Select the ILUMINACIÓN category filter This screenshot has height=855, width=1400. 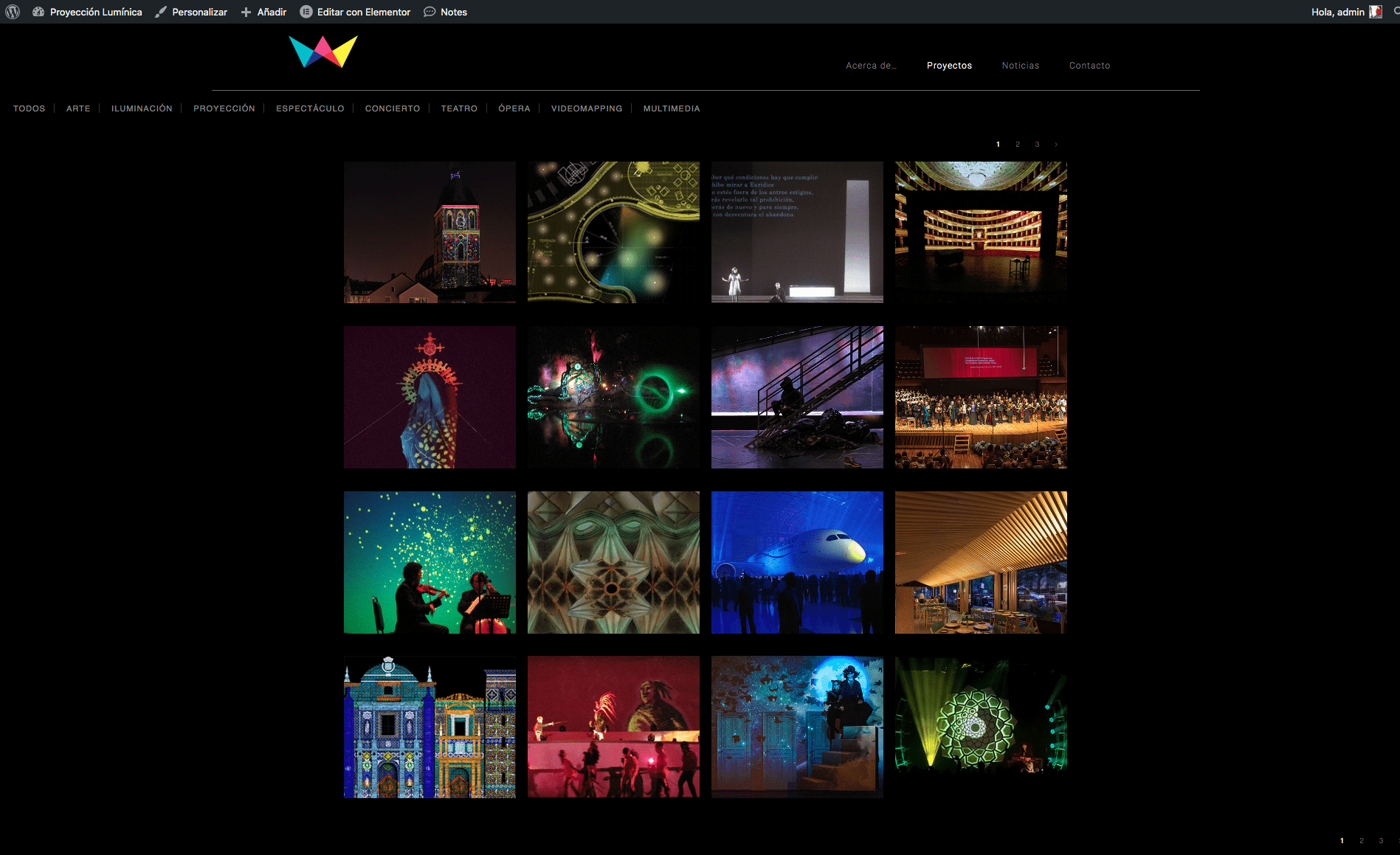[142, 108]
